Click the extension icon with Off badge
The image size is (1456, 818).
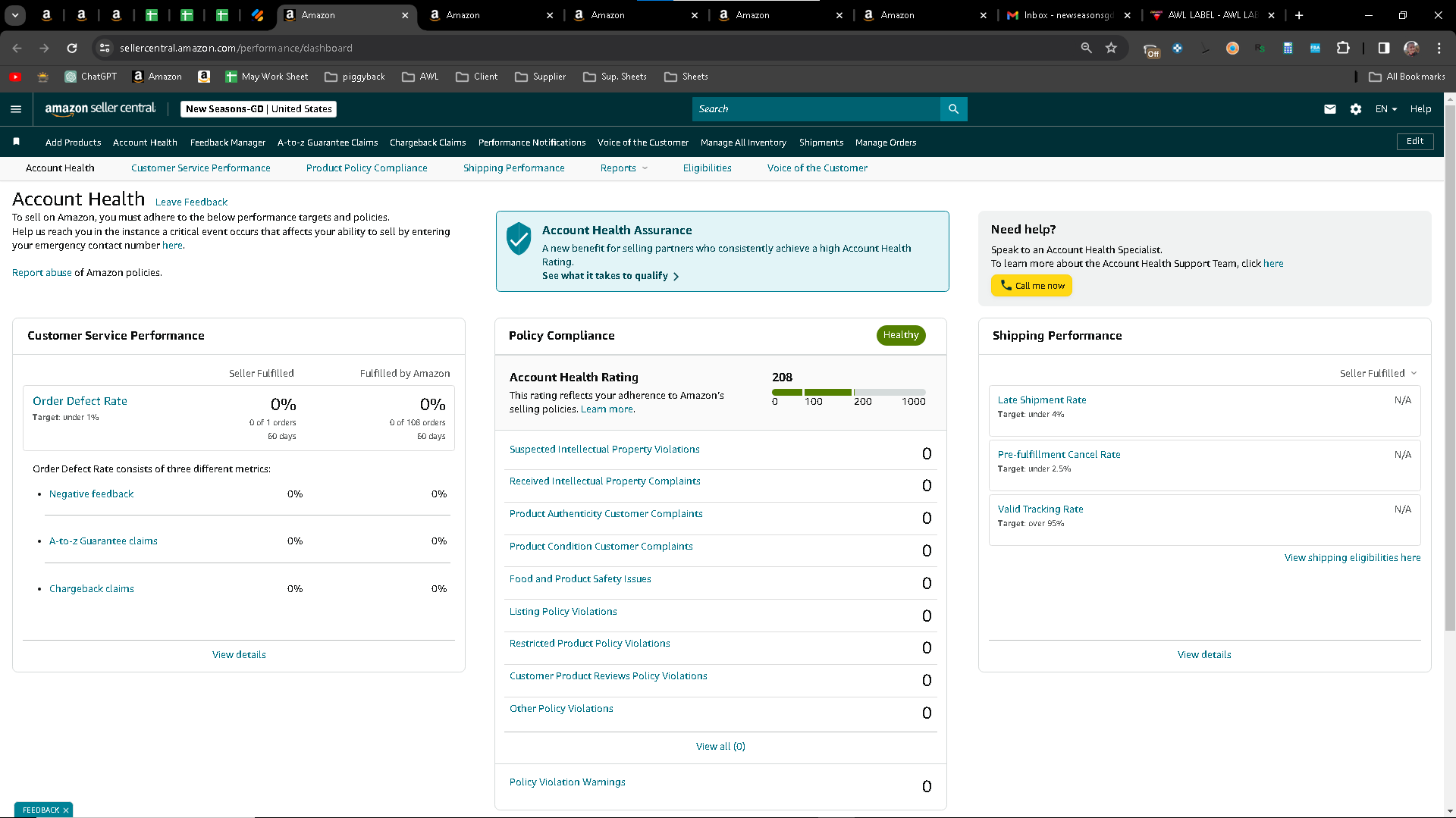[1151, 49]
